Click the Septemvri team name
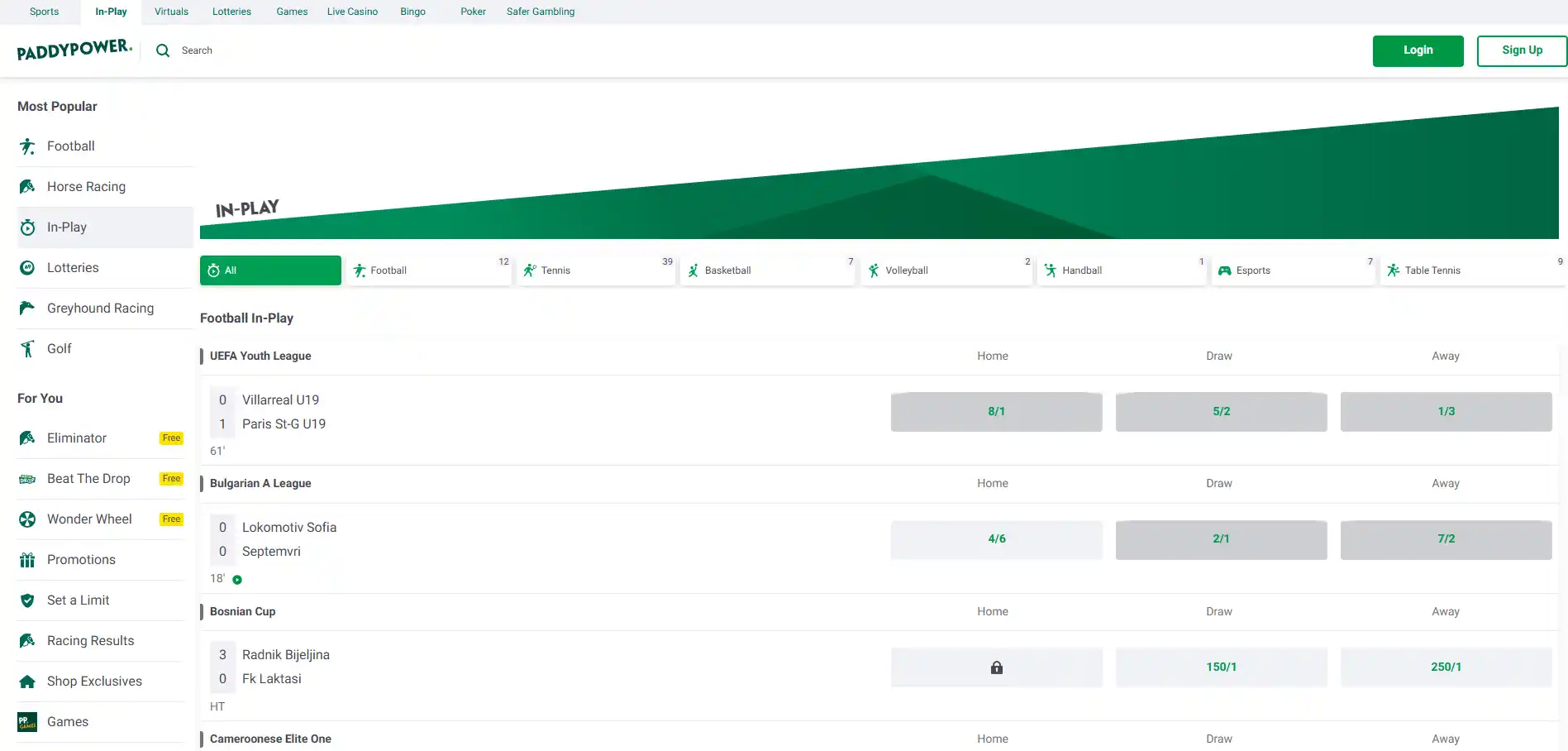Image resolution: width=1568 pixels, height=751 pixels. click(271, 552)
